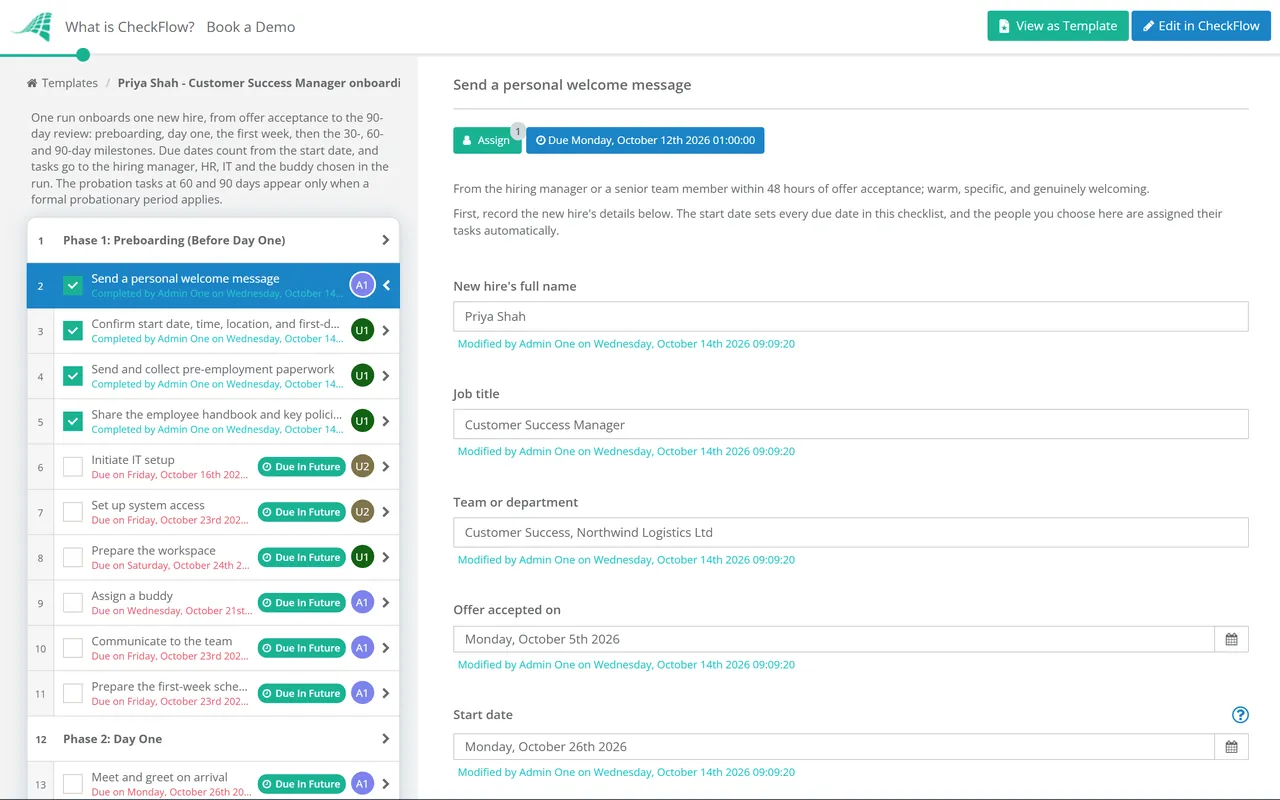Open Communicate to the team row chevron

point(386,647)
